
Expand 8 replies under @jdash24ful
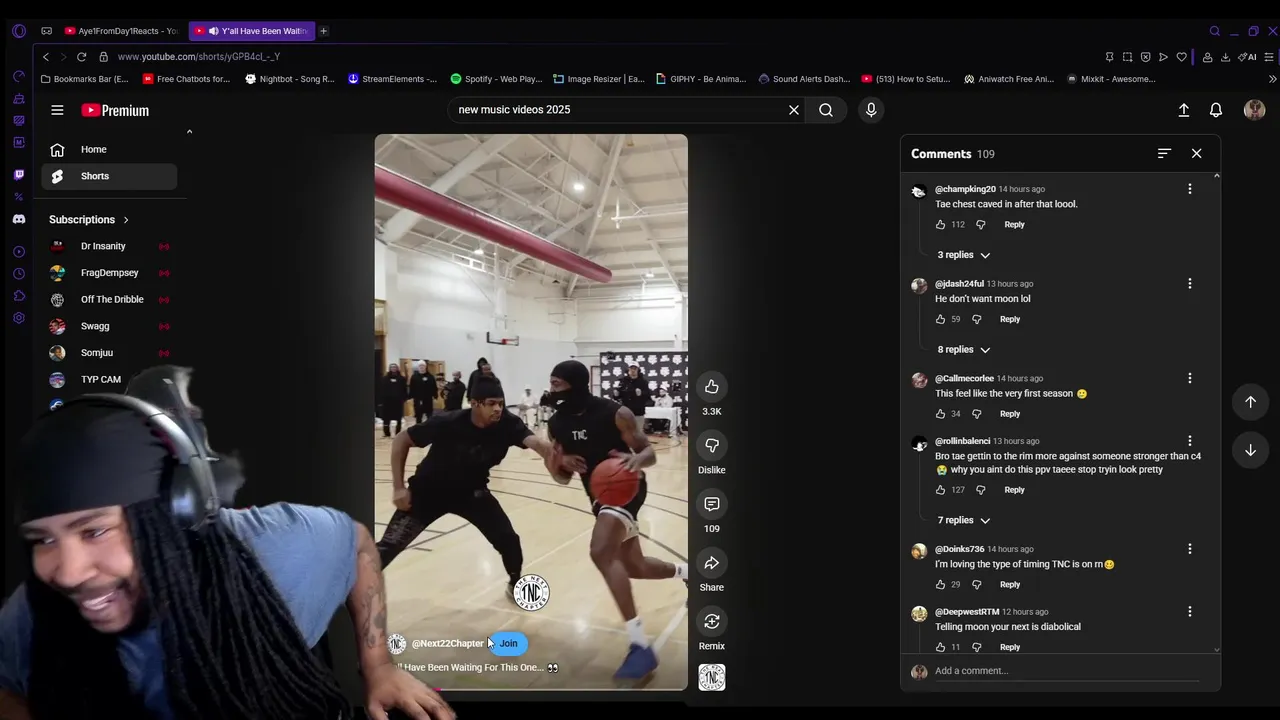(x=963, y=350)
